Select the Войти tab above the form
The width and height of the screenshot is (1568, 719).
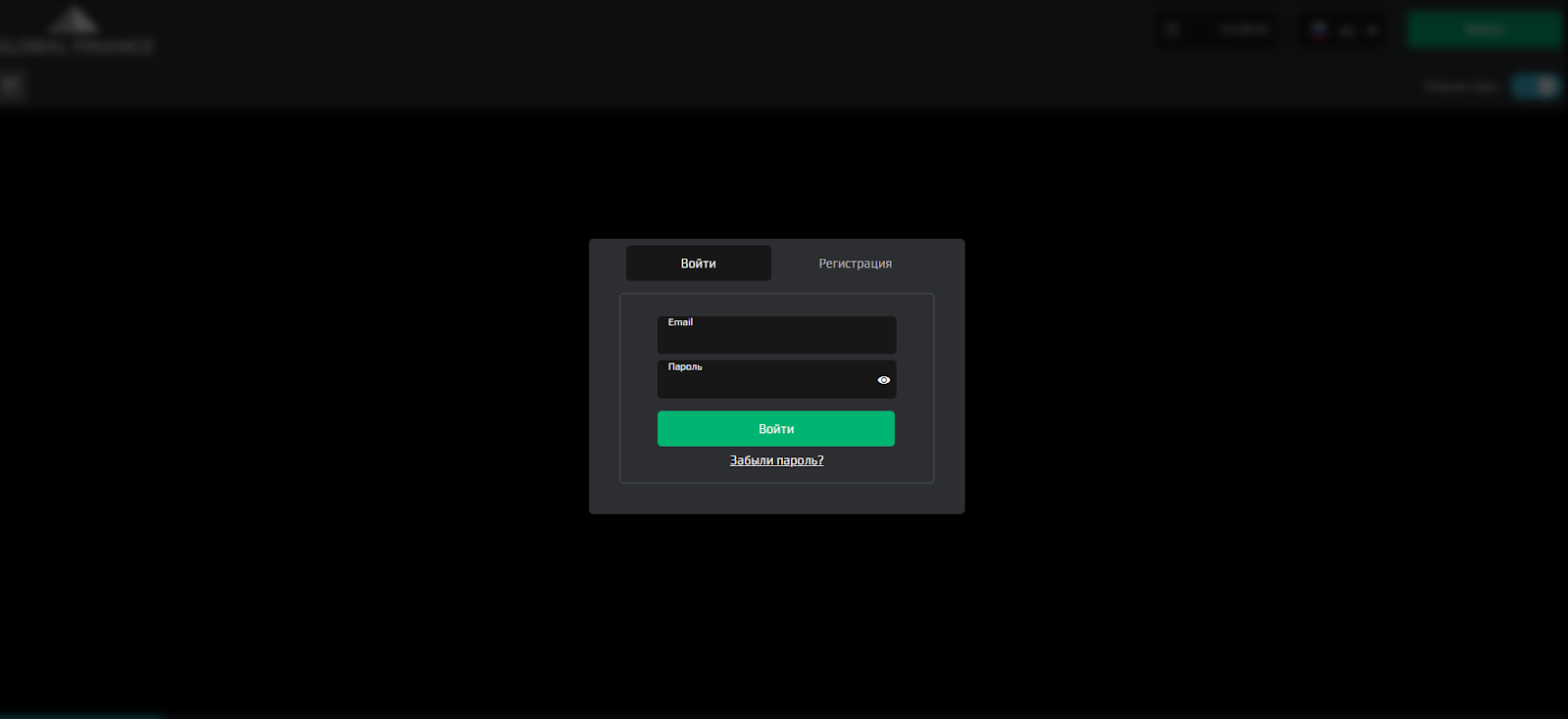pyautogui.click(x=699, y=264)
